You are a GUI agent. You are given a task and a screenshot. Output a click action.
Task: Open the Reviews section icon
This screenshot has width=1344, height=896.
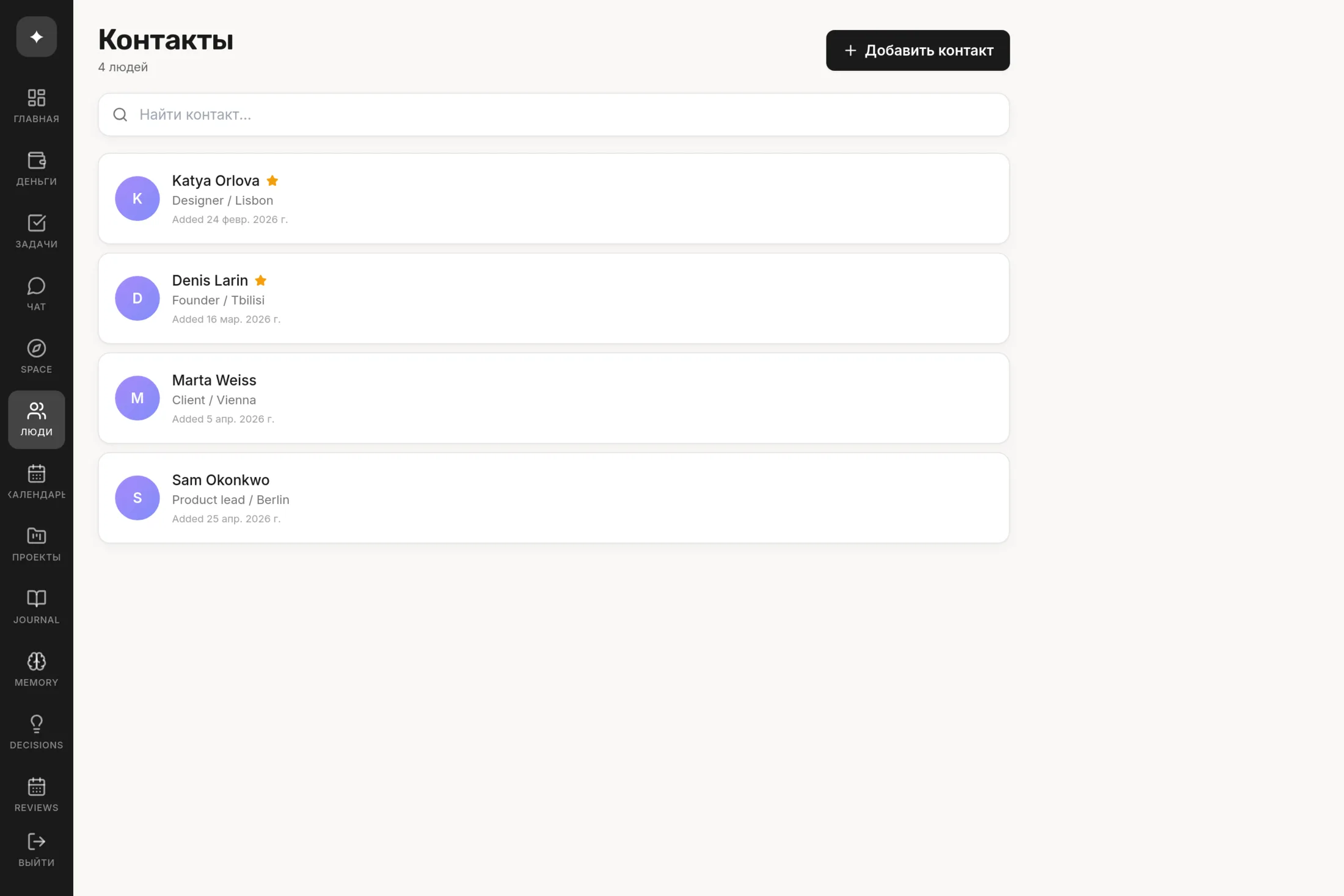pos(37,787)
